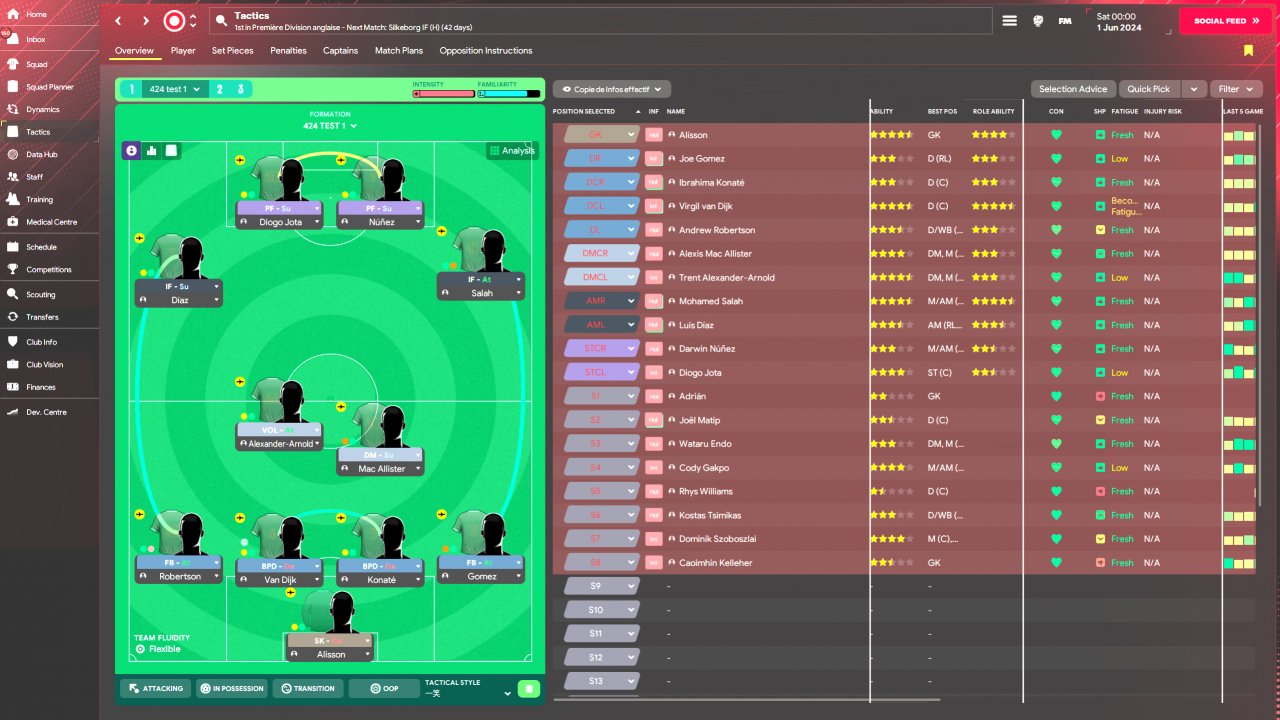This screenshot has width=1280, height=720.
Task: Open Salah's IF - At role dropdown
Action: (480, 280)
